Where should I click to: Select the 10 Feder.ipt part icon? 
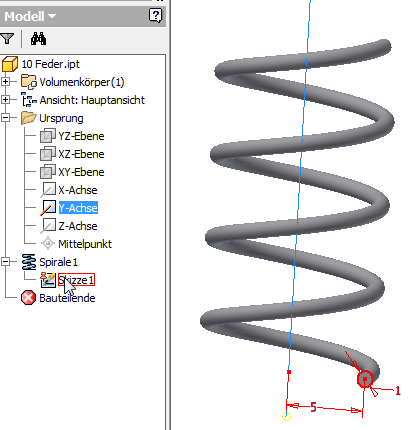pyautogui.click(x=10, y=64)
